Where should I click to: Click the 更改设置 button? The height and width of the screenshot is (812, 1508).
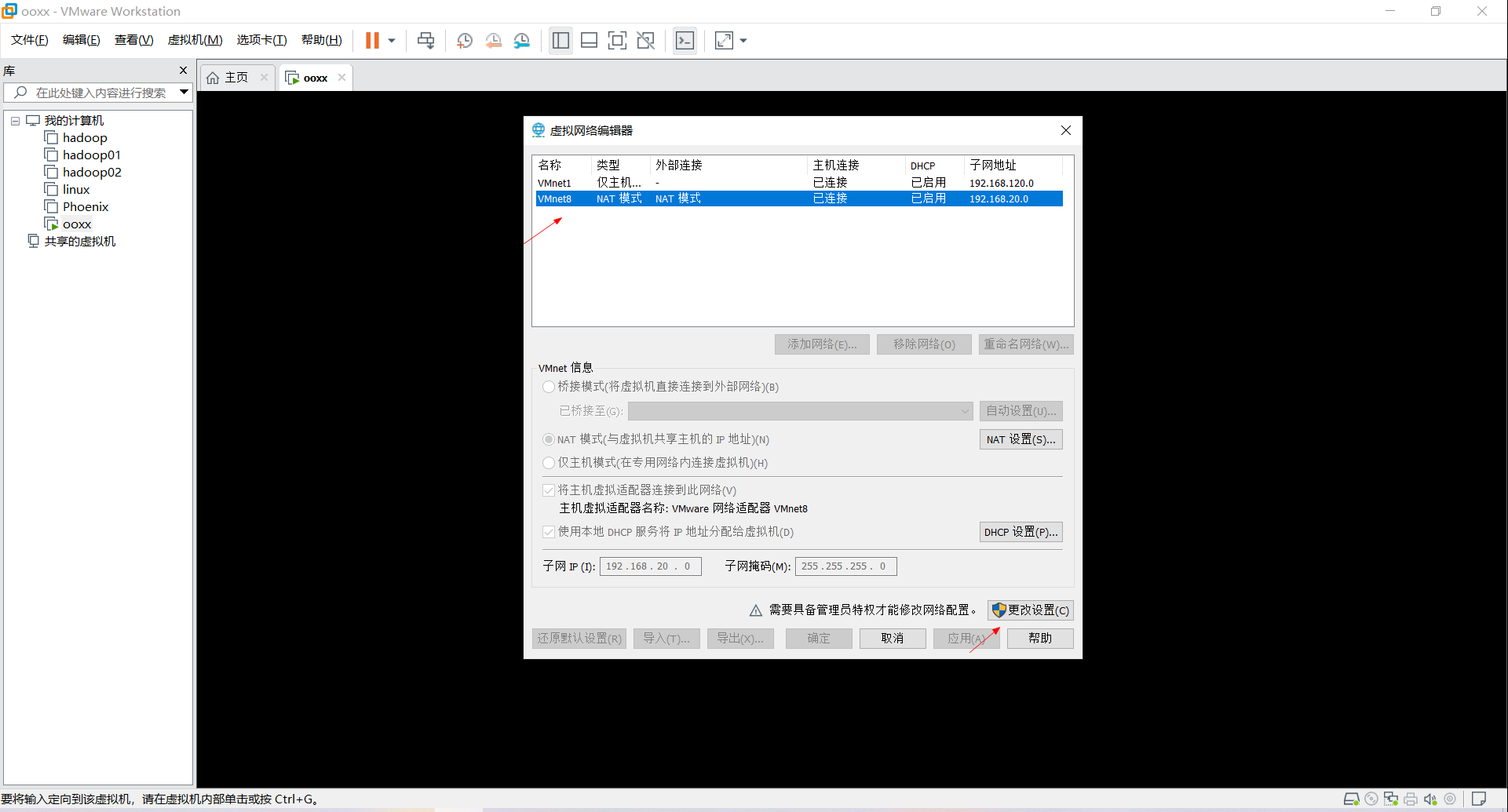[x=1030, y=610]
